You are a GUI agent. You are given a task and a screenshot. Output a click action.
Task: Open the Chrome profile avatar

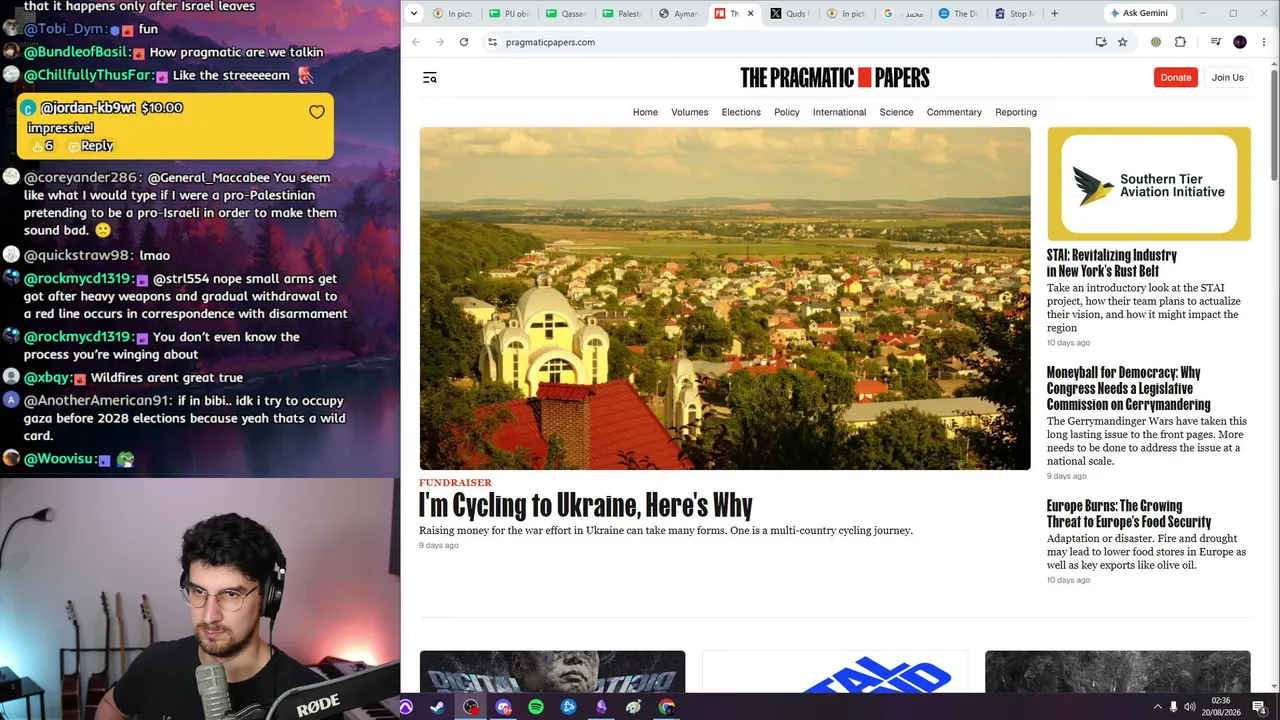pyautogui.click(x=1240, y=42)
